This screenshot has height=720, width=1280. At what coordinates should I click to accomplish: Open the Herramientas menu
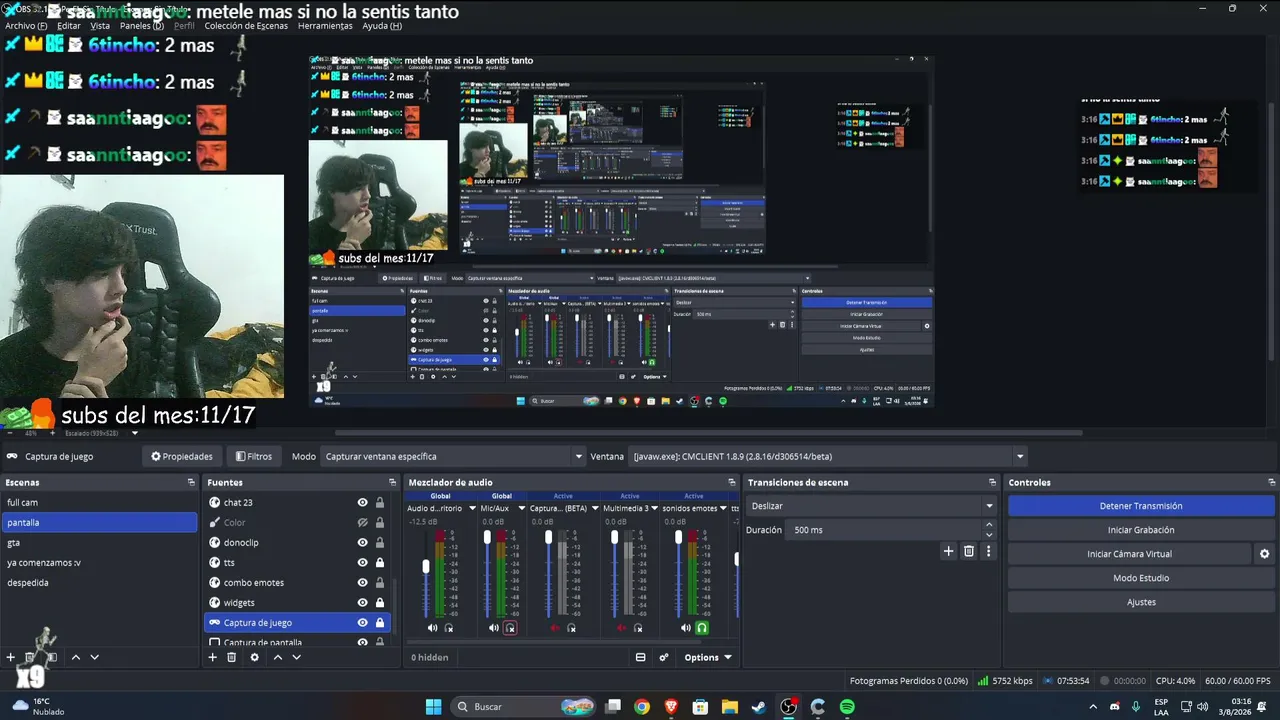pos(325,26)
